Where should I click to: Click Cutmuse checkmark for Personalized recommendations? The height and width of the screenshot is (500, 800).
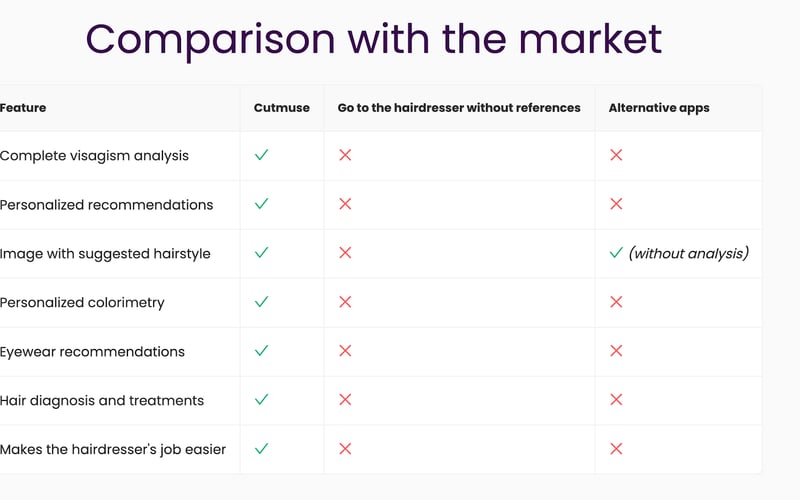[x=261, y=204]
